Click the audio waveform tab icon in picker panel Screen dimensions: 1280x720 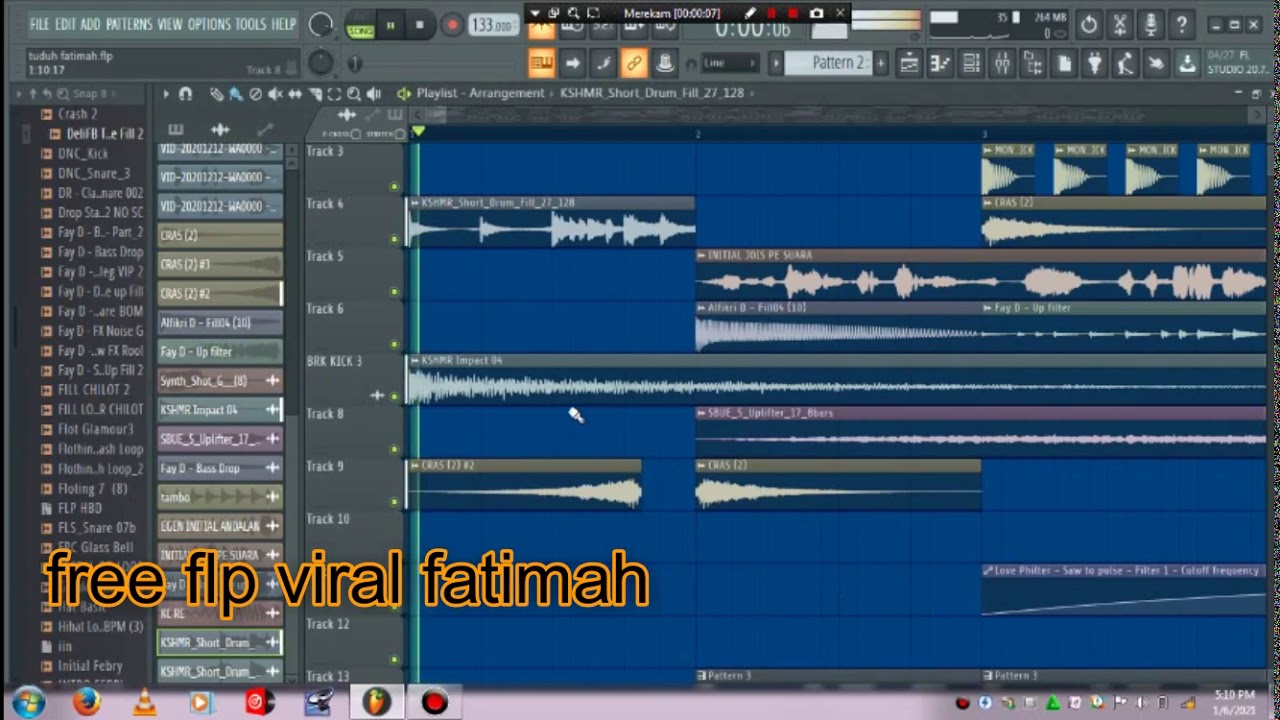tap(220, 129)
